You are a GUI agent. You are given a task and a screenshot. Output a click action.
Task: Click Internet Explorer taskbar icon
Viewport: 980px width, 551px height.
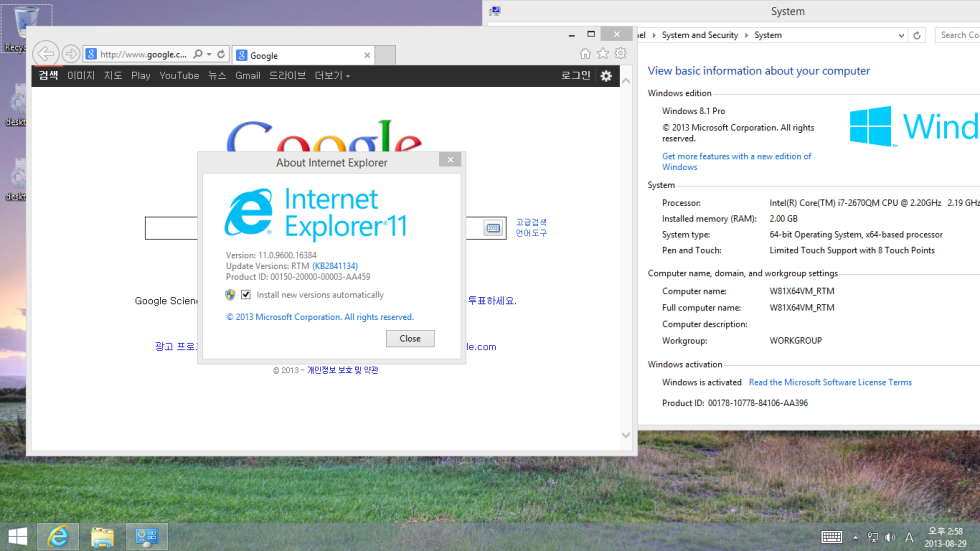point(58,537)
